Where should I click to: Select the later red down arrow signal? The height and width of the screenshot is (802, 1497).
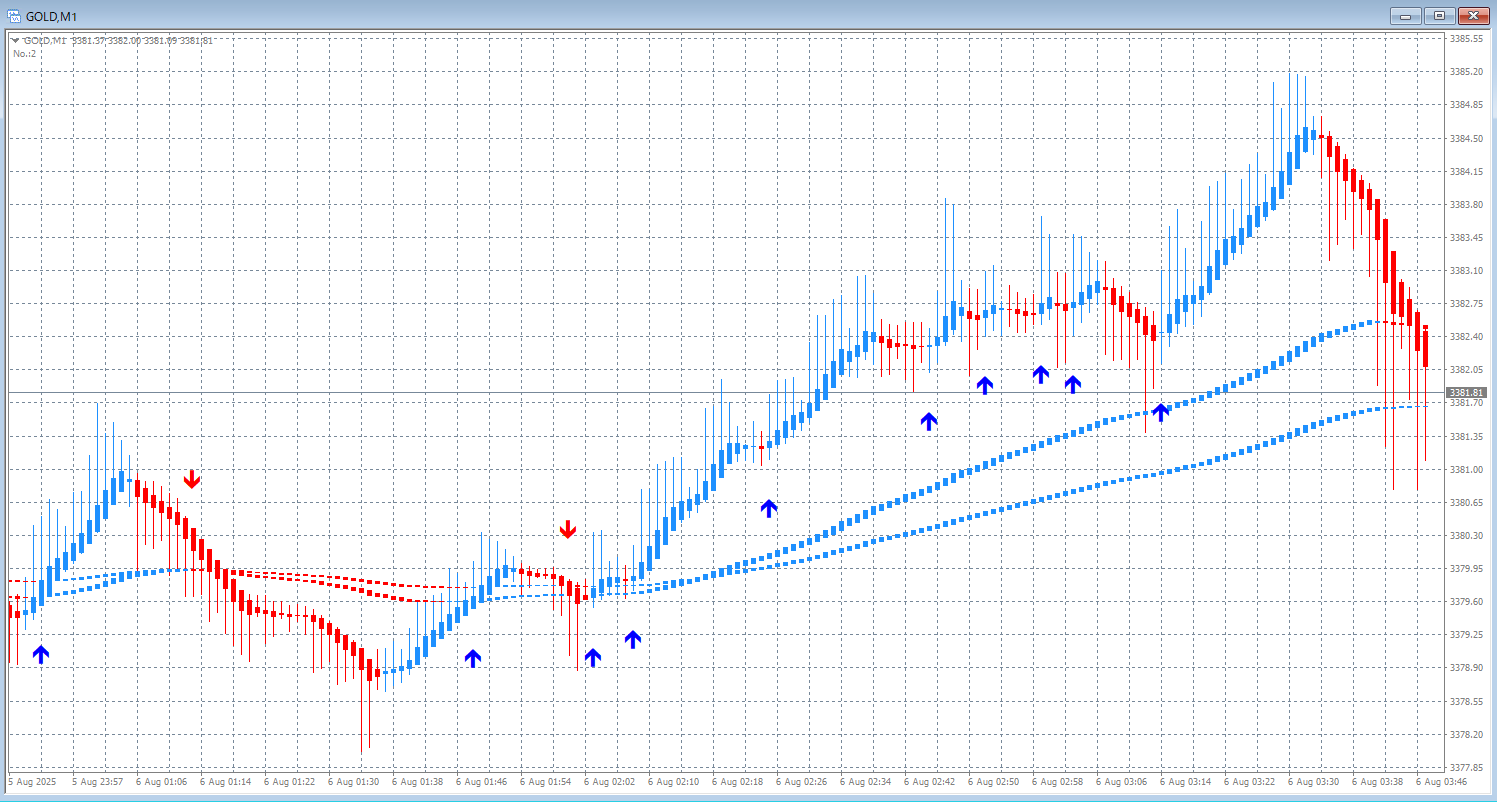tap(568, 529)
